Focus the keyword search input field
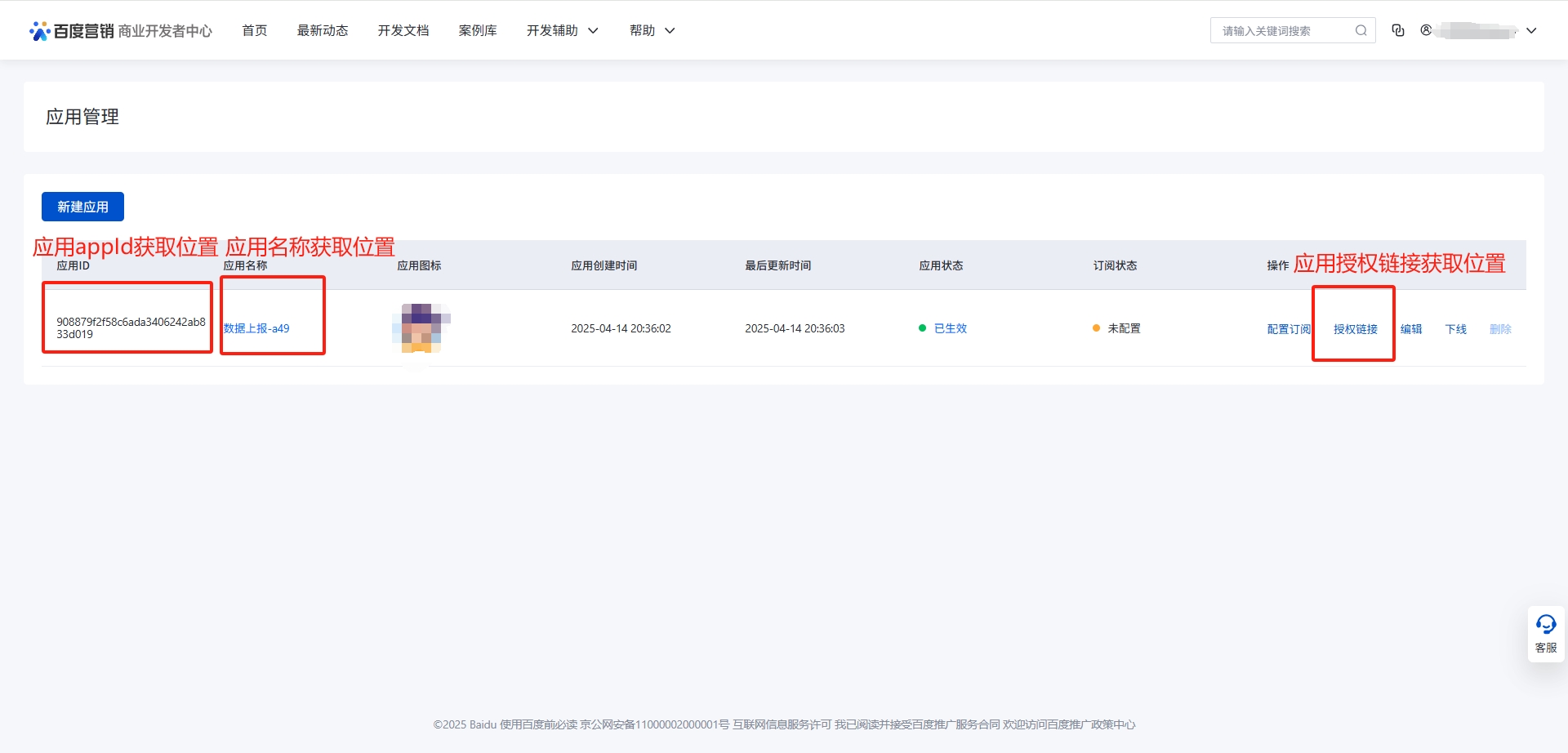1568x753 pixels. point(1282,31)
